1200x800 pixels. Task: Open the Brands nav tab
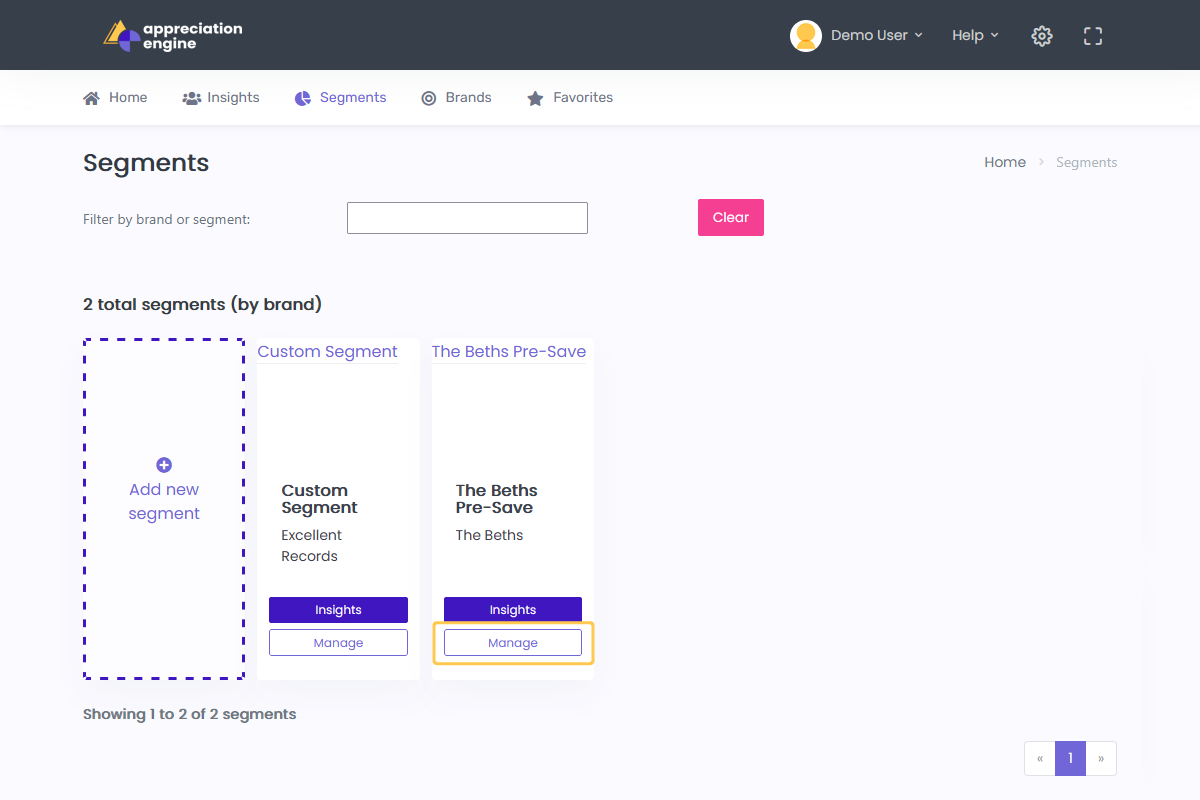click(456, 98)
